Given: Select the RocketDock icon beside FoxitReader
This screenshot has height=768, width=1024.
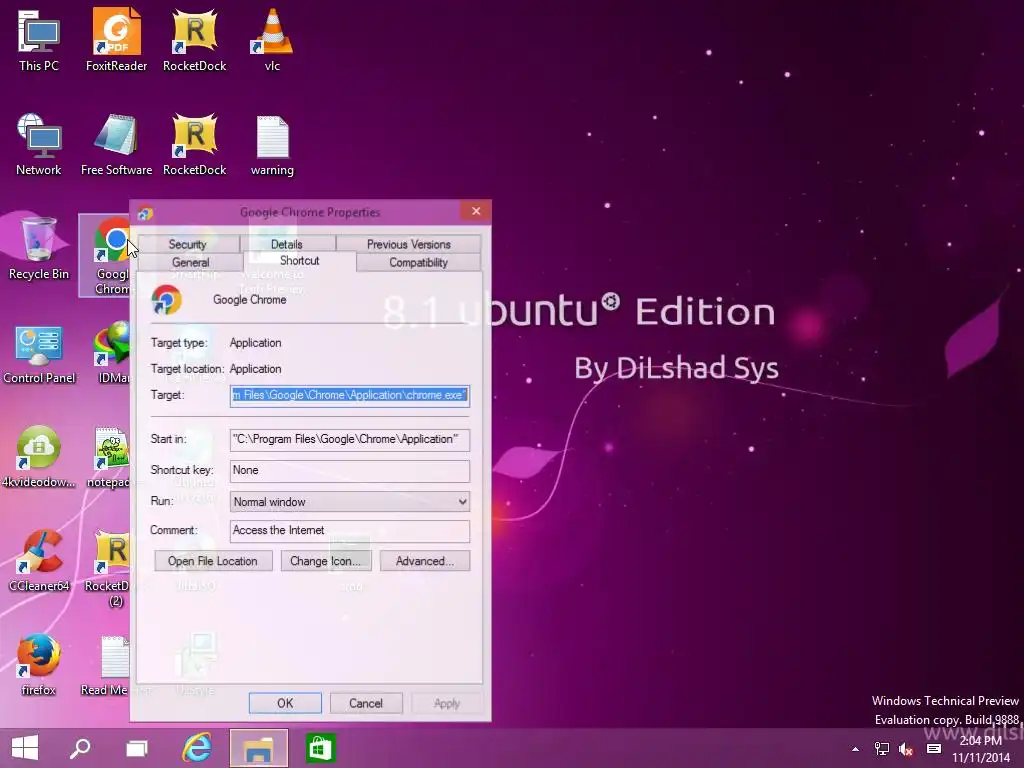Looking at the screenshot, I should click(x=195, y=39).
